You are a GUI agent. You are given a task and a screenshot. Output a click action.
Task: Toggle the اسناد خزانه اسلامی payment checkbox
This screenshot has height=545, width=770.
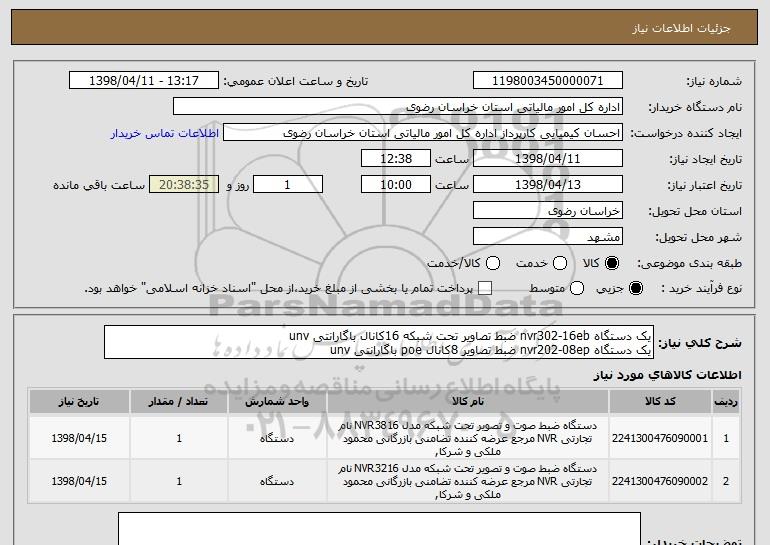[x=485, y=289]
